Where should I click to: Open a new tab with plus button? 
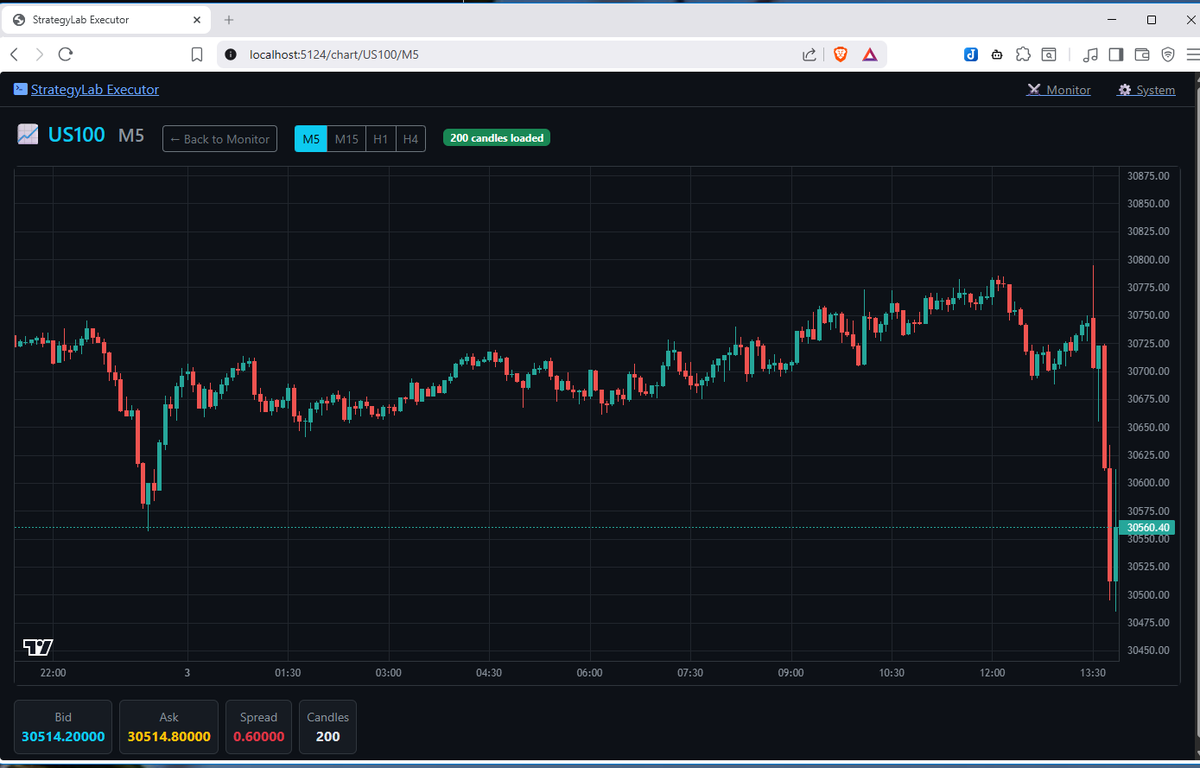(x=229, y=20)
